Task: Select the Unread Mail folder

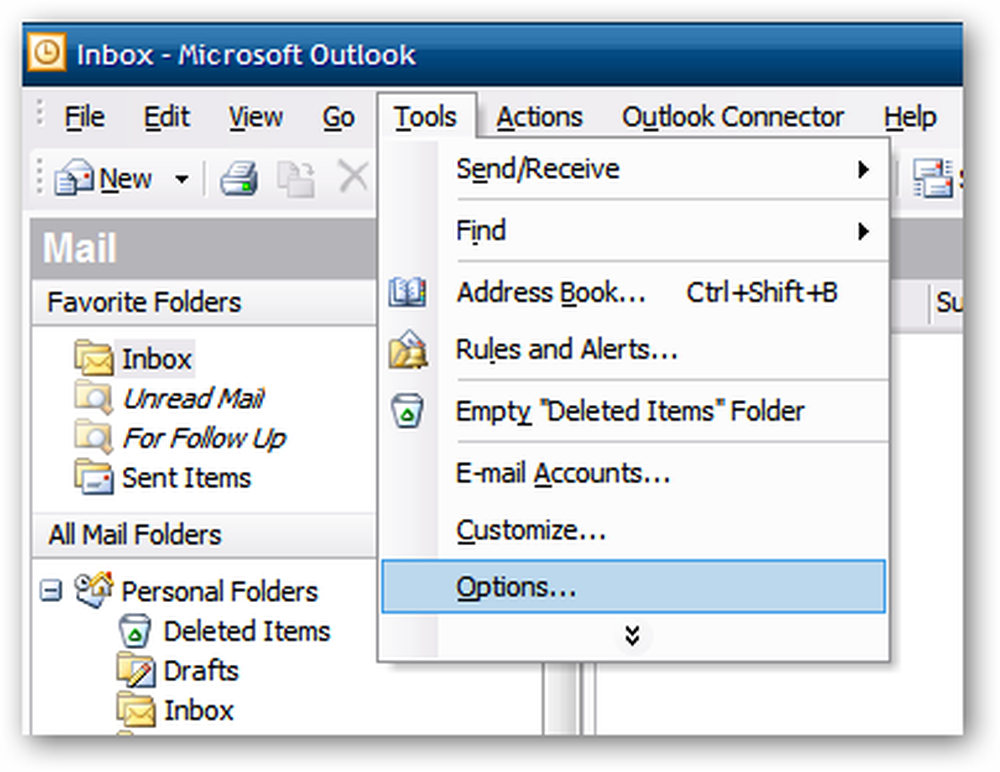Action: [x=193, y=398]
